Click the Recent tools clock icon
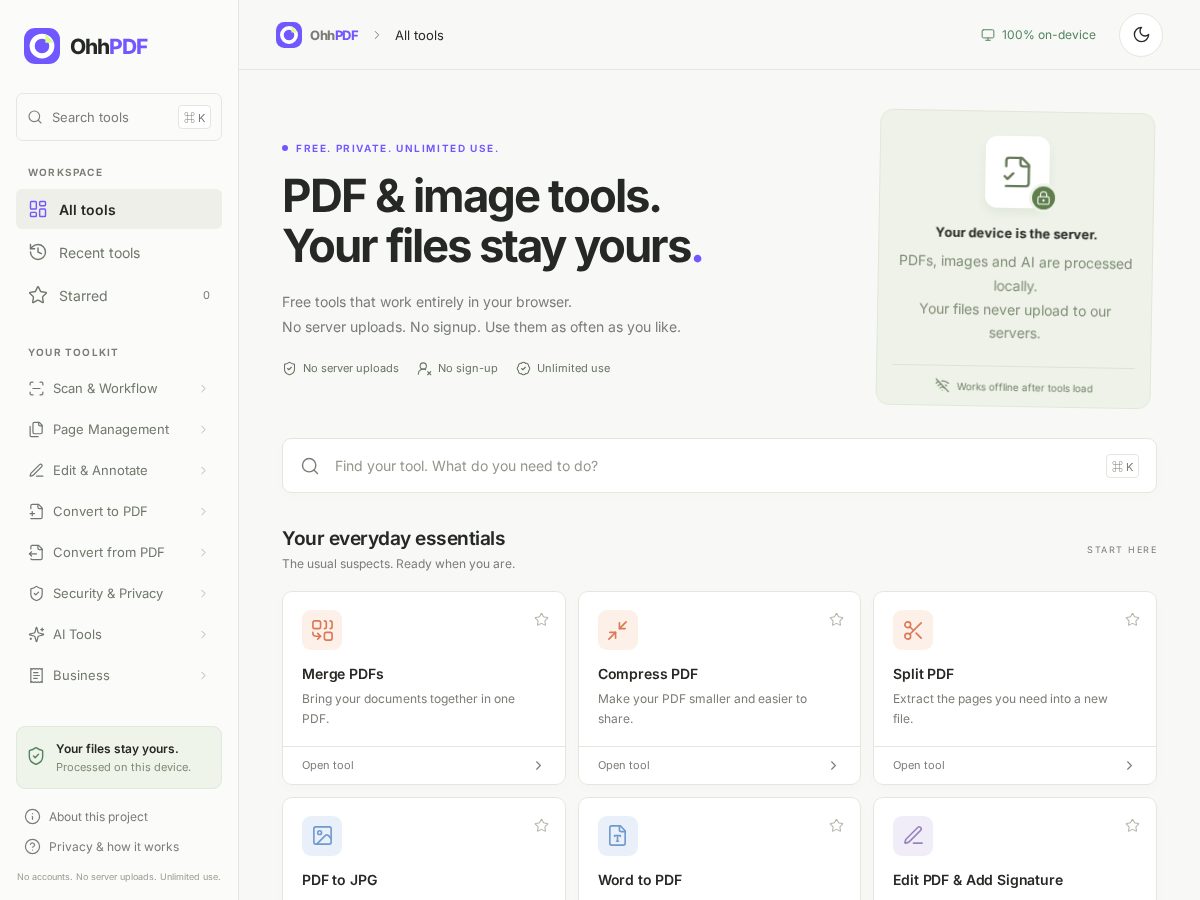The image size is (1200, 900). tap(38, 252)
